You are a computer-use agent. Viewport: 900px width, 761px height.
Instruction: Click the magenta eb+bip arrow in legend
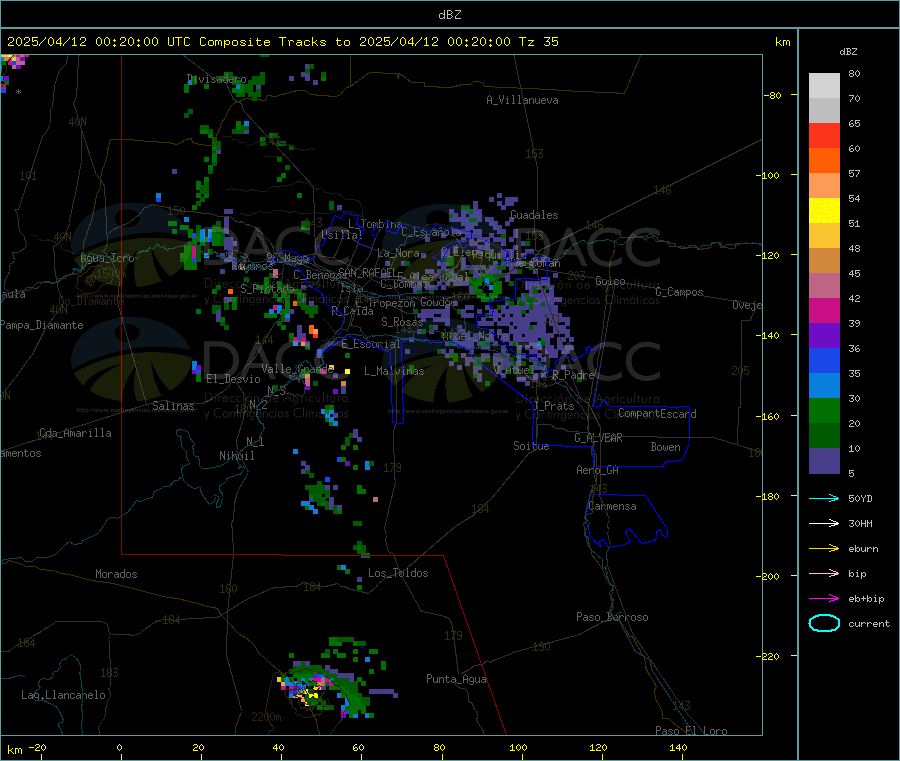pos(824,598)
